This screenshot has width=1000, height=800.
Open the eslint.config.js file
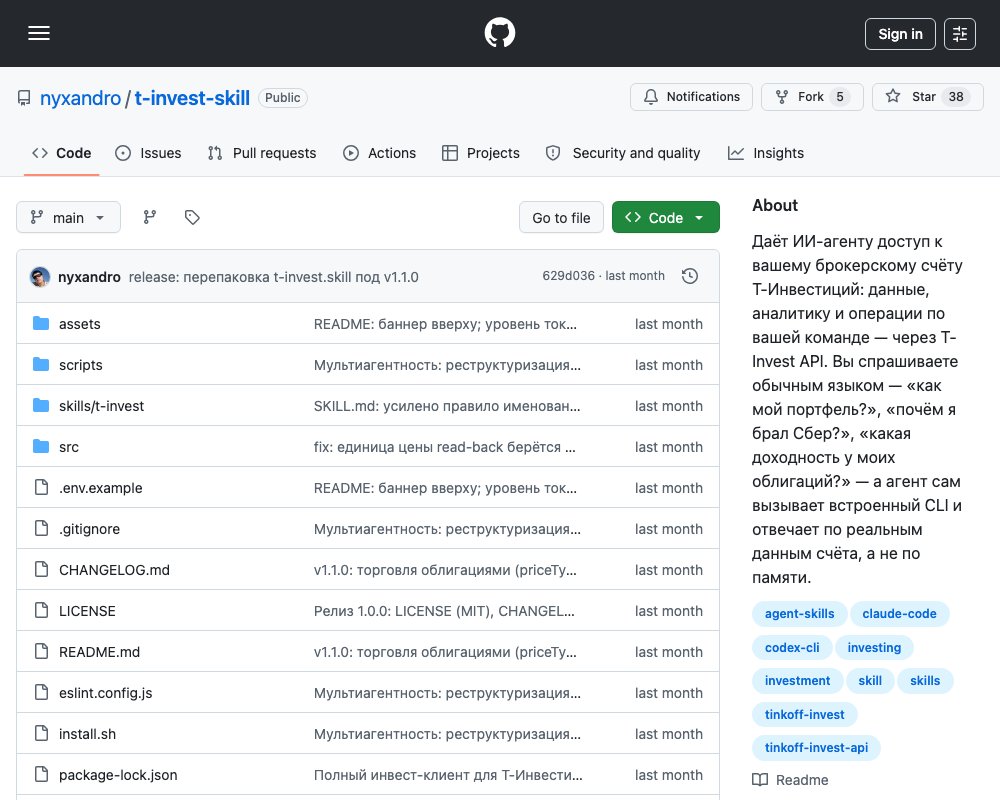106,693
